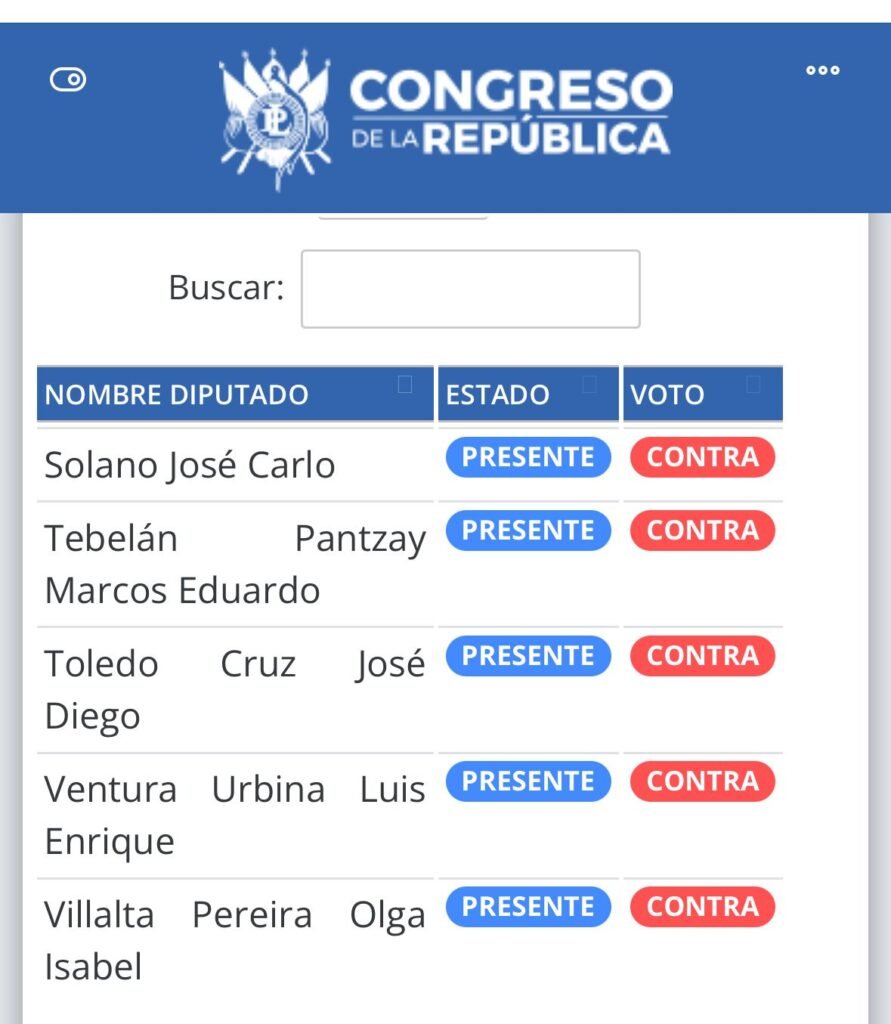
Task: Click the sort icon in Estado column header
Action: [x=590, y=384]
